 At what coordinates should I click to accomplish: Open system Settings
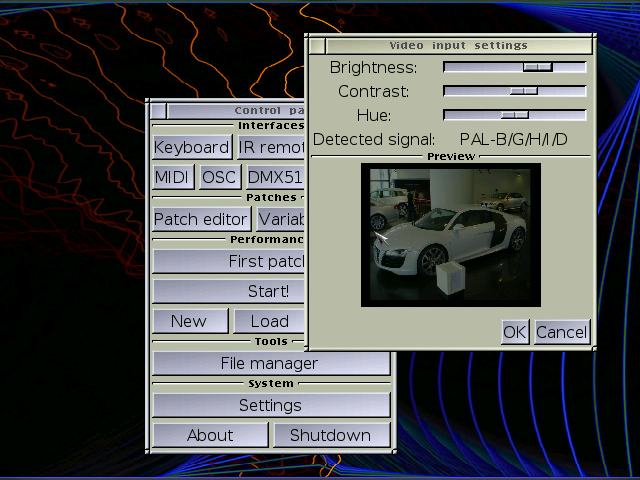point(270,405)
